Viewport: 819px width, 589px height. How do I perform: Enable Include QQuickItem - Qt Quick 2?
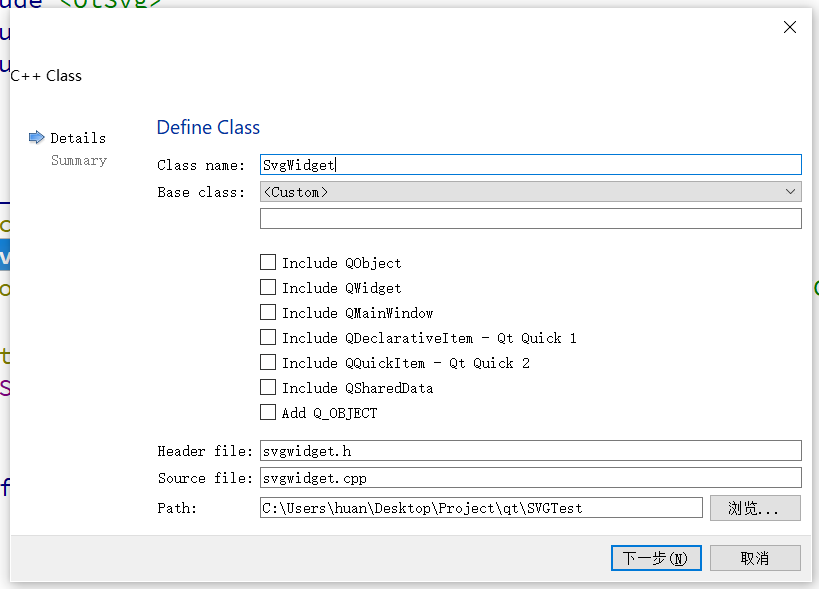(x=268, y=363)
